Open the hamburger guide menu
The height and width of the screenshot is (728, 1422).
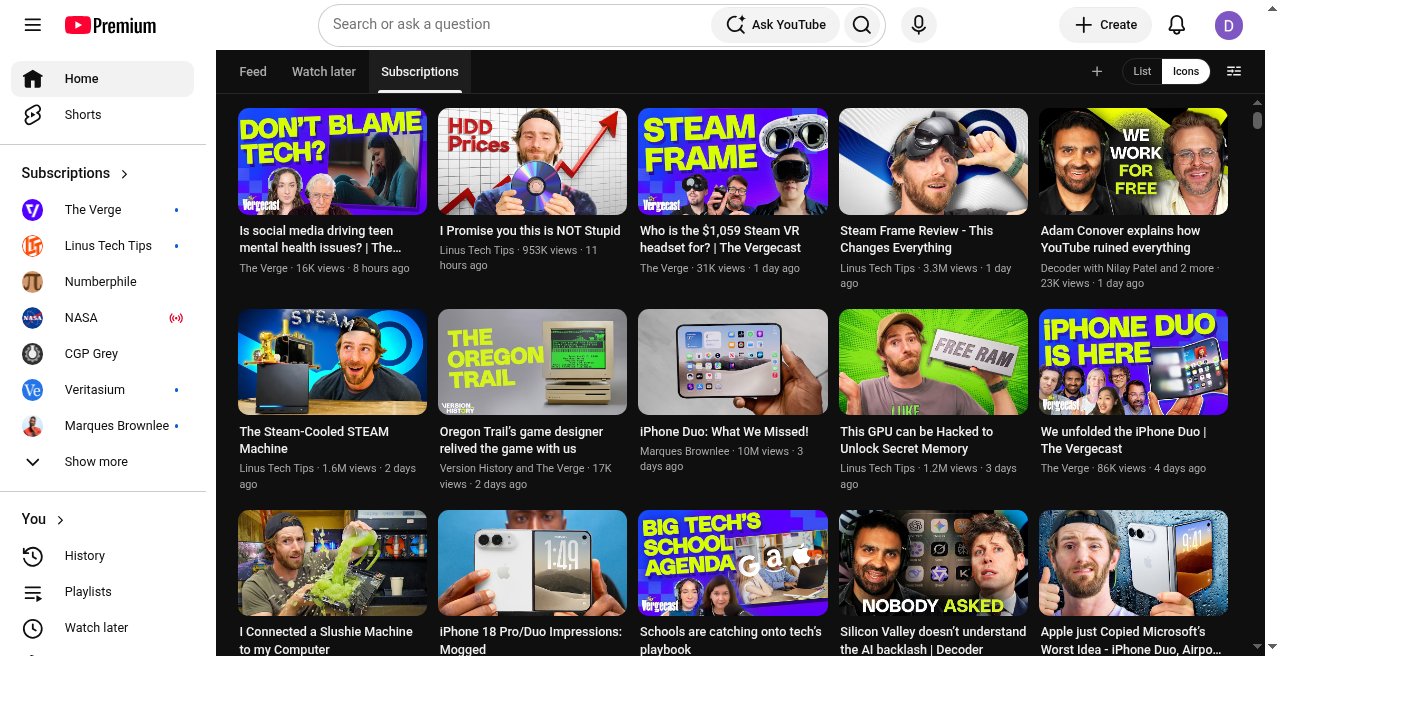(x=33, y=25)
